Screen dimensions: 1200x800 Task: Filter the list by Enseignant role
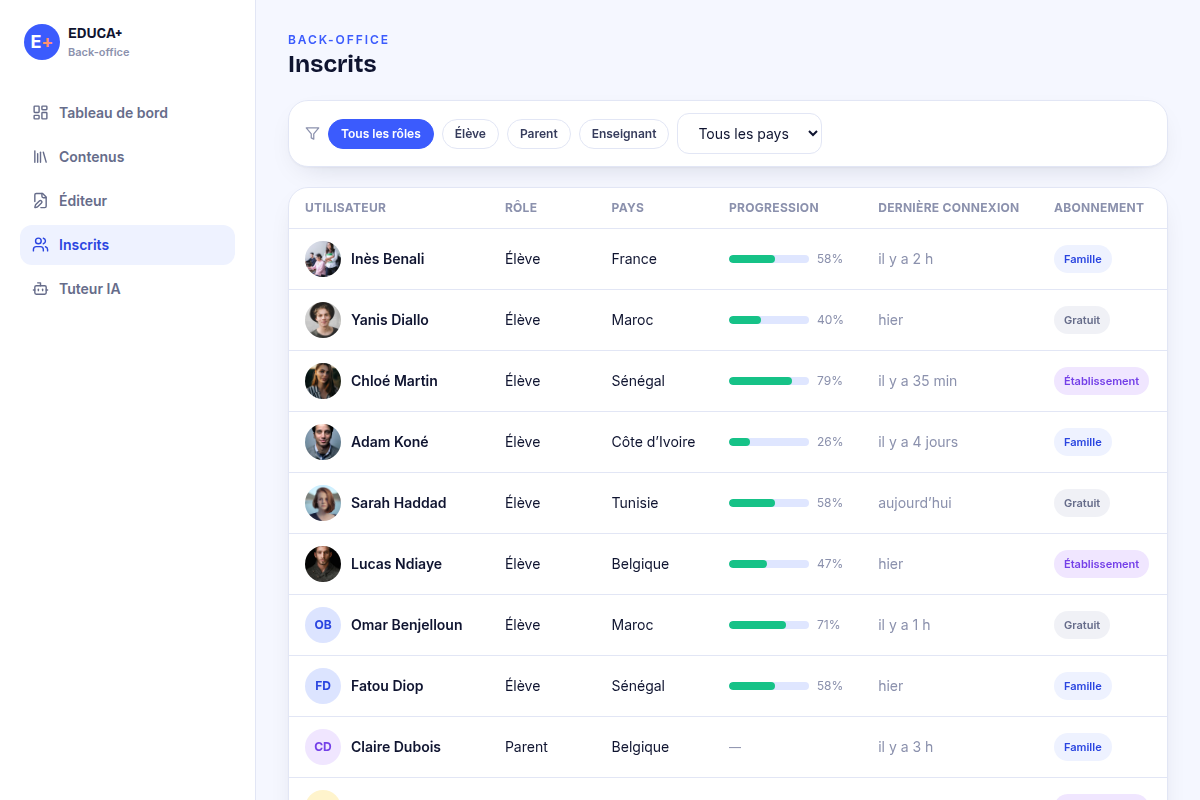[x=624, y=134]
